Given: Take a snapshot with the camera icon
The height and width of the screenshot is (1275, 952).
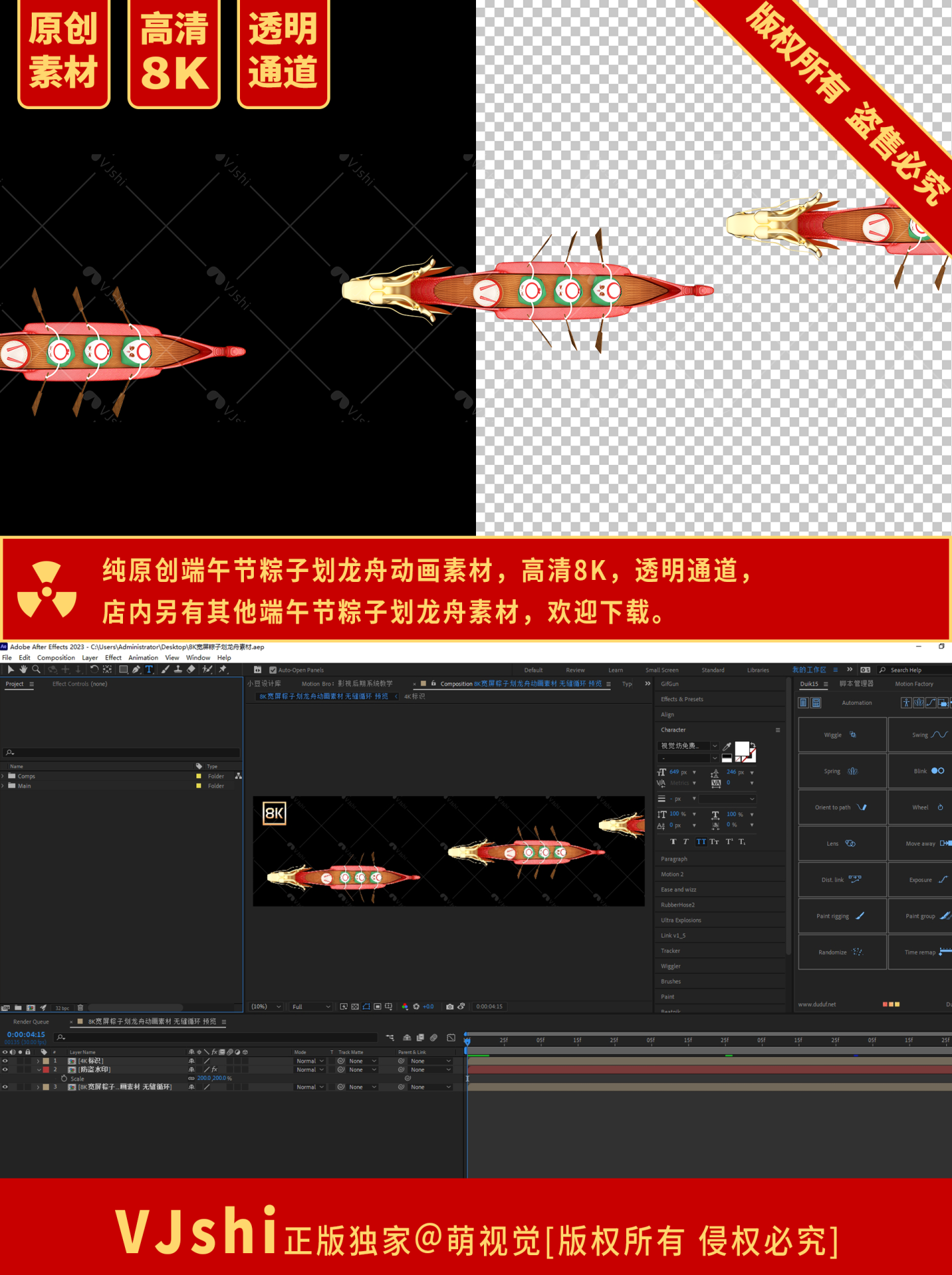Looking at the screenshot, I should [450, 1007].
